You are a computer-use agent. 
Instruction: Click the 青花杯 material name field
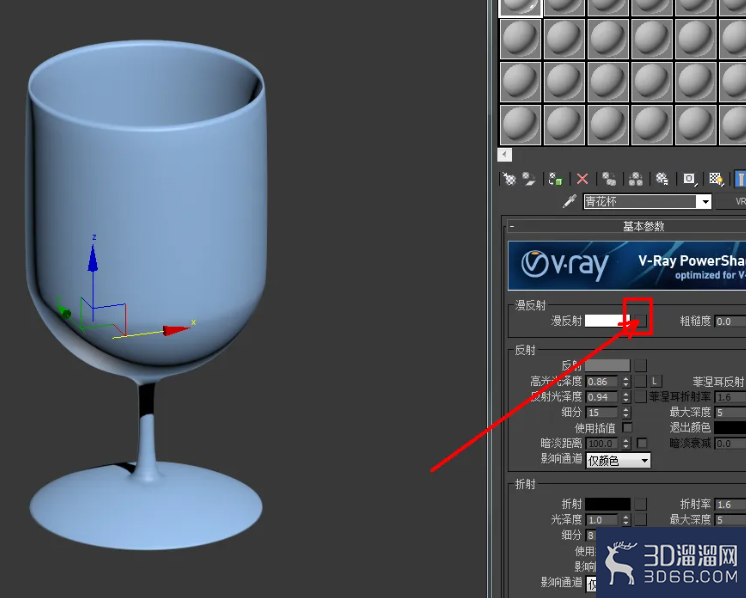(640, 202)
